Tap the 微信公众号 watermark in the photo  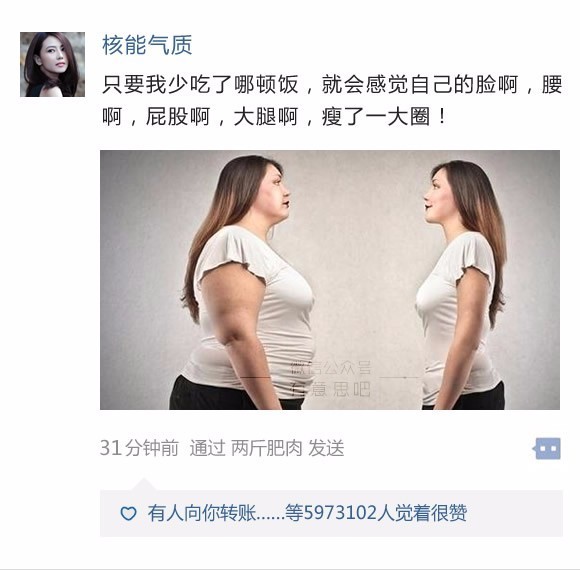pos(331,368)
